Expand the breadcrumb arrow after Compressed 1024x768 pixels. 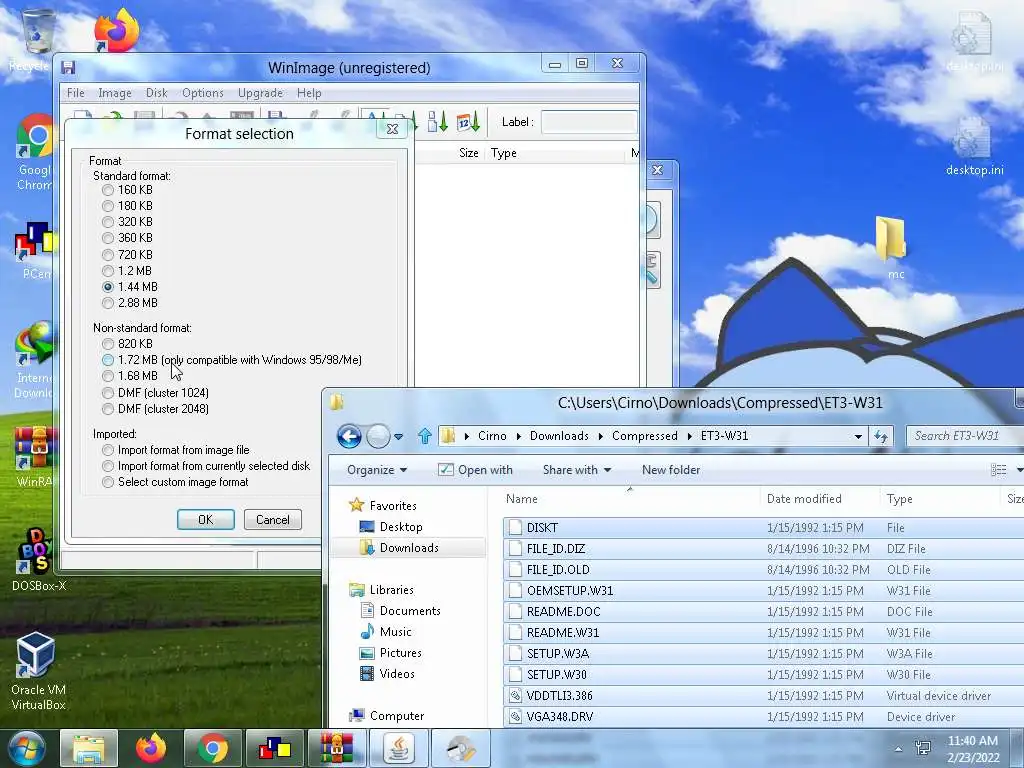(x=689, y=436)
